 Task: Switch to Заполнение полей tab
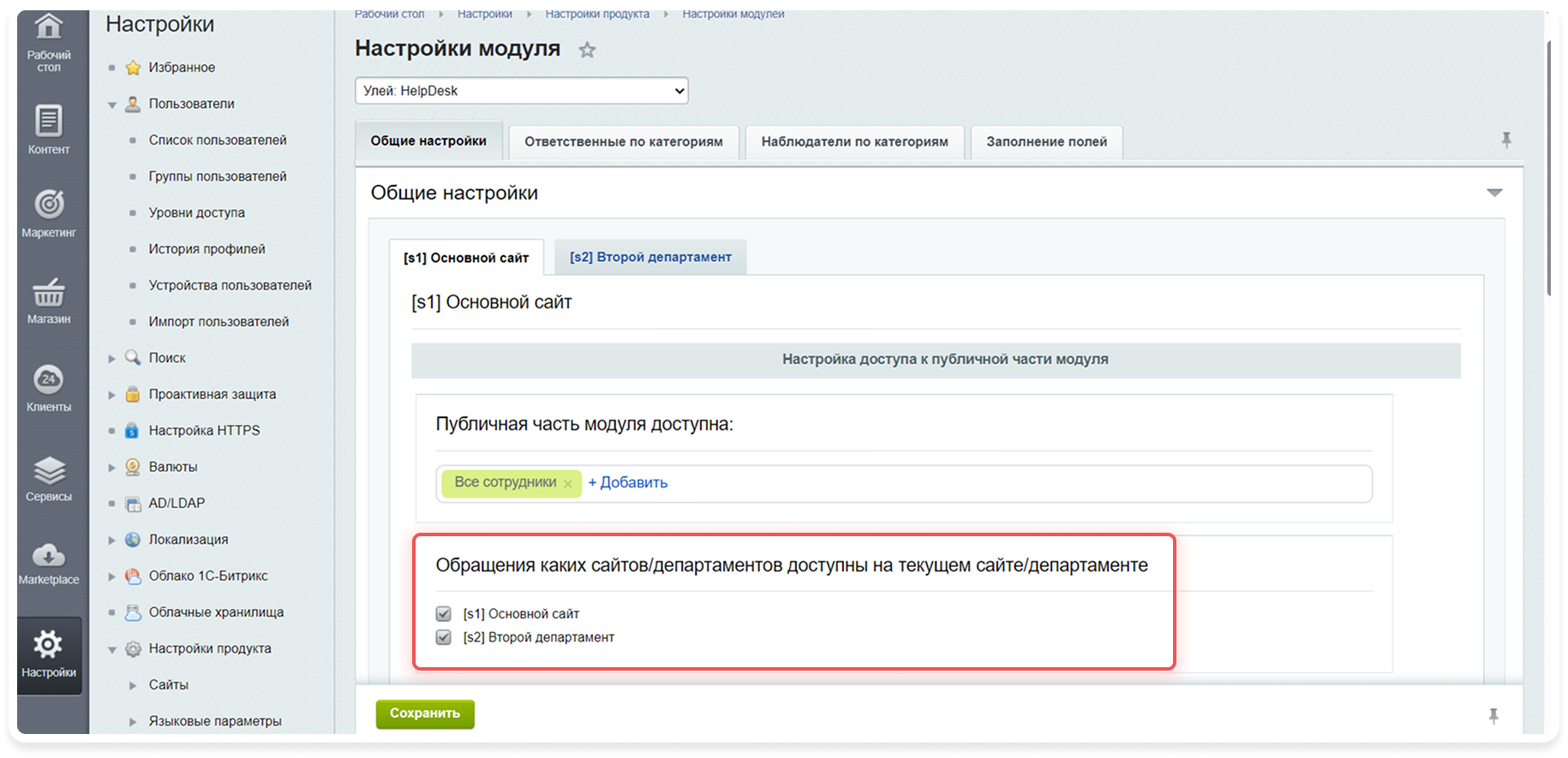[1046, 142]
